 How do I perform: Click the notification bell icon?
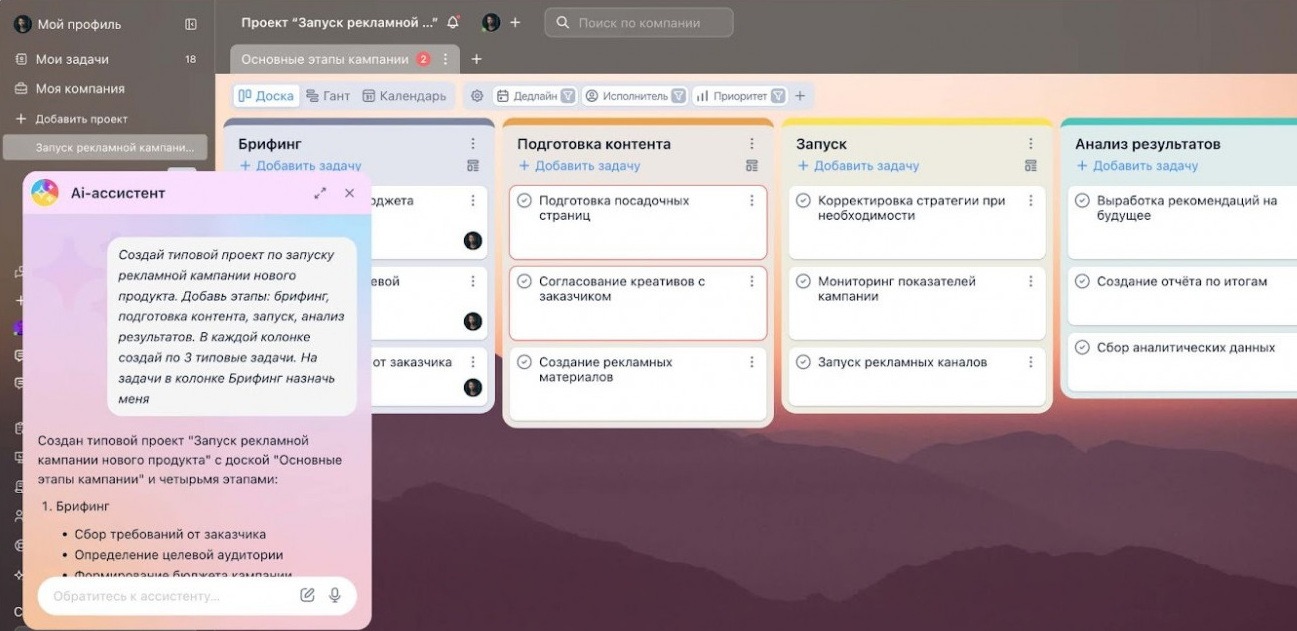[453, 21]
